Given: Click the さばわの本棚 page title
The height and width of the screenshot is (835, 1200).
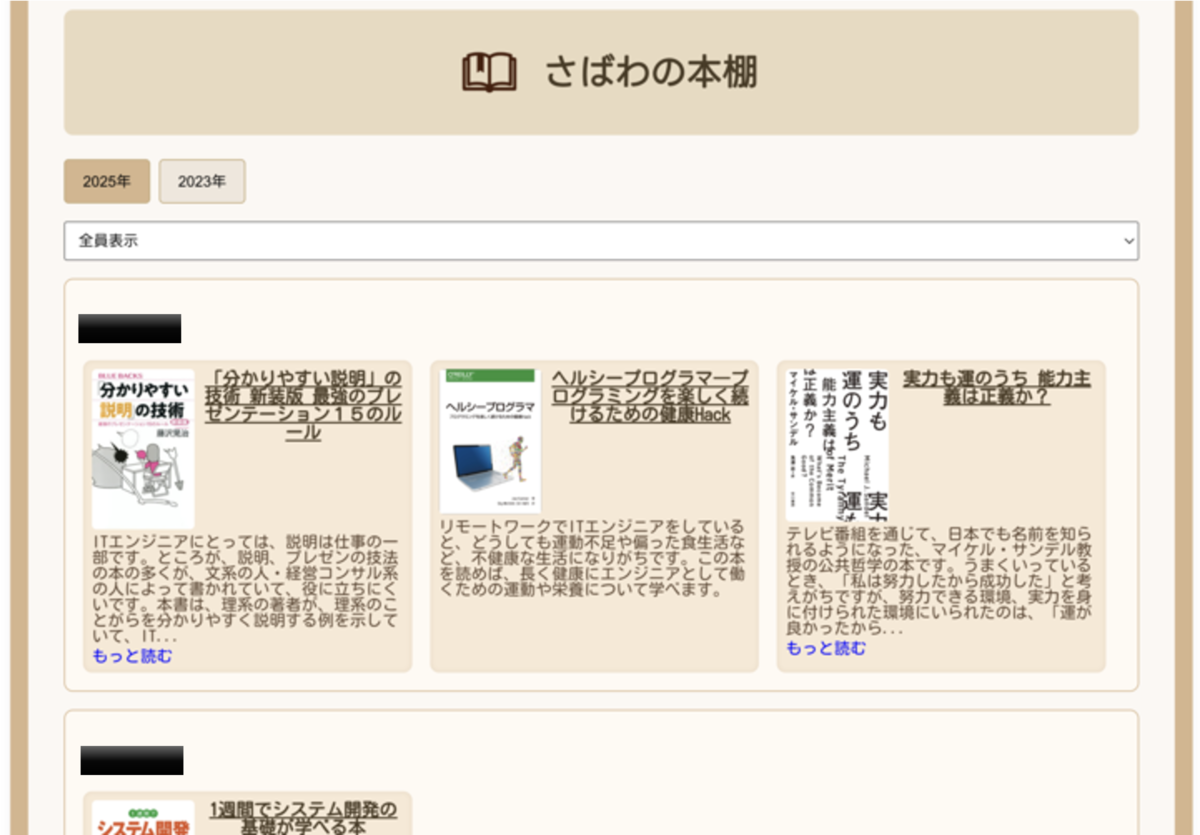Looking at the screenshot, I should (x=651, y=72).
